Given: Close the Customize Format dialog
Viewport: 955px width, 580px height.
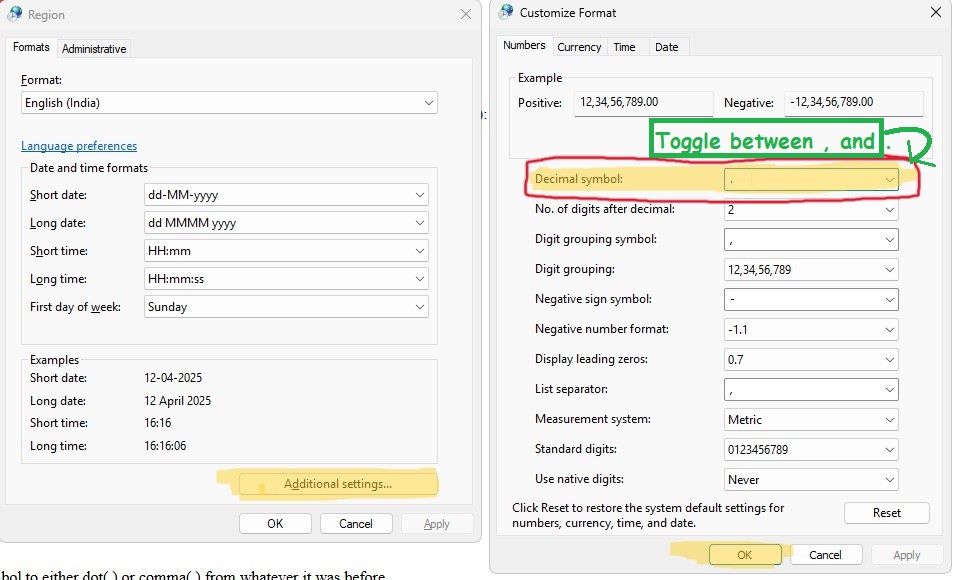Looking at the screenshot, I should pyautogui.click(x=935, y=12).
